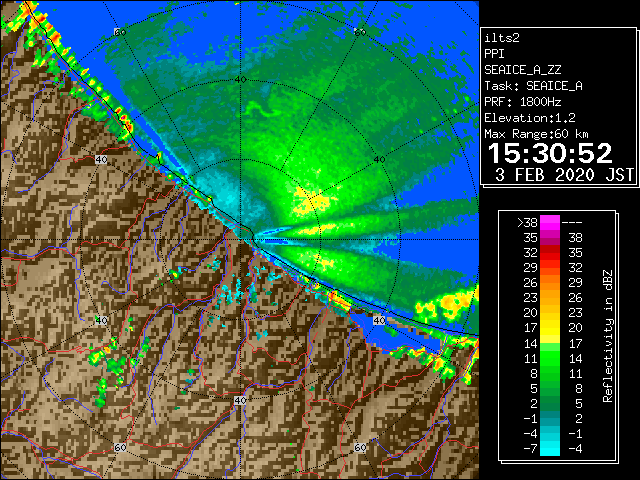Pick the magenta swatch beside ">38"
This screenshot has width=640, height=480.
coord(550,223)
